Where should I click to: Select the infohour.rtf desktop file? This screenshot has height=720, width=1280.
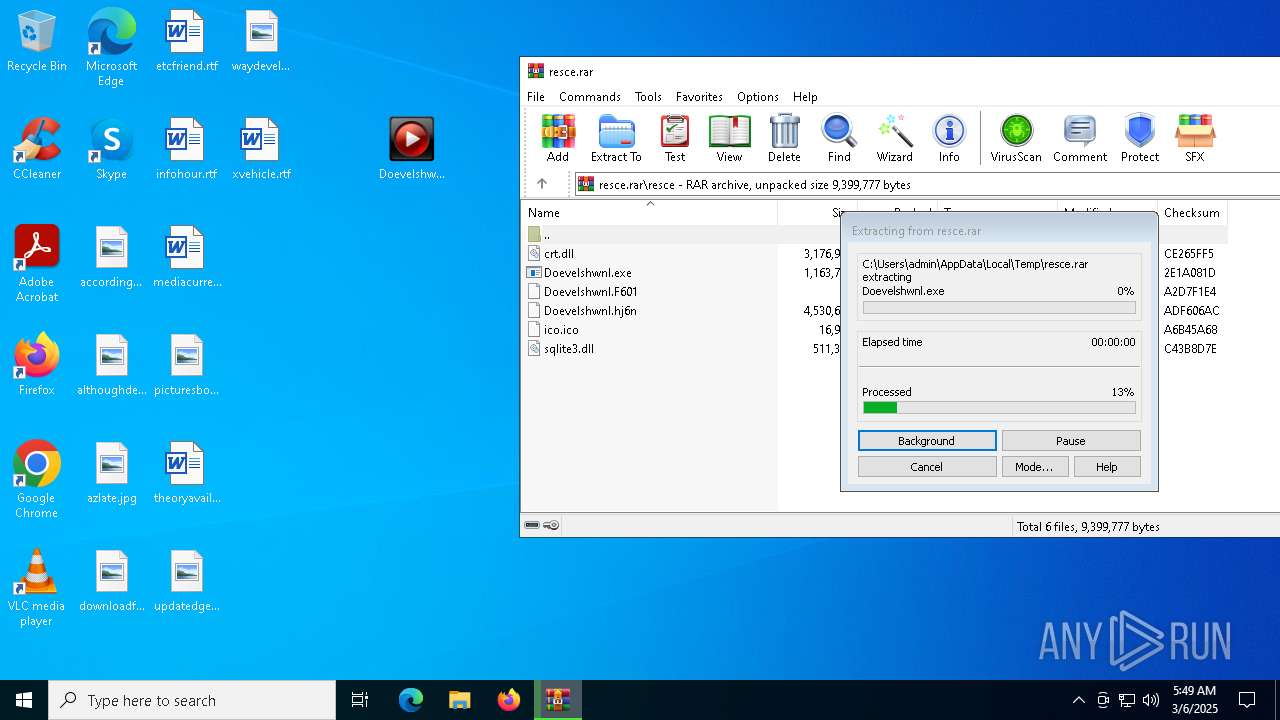(186, 149)
